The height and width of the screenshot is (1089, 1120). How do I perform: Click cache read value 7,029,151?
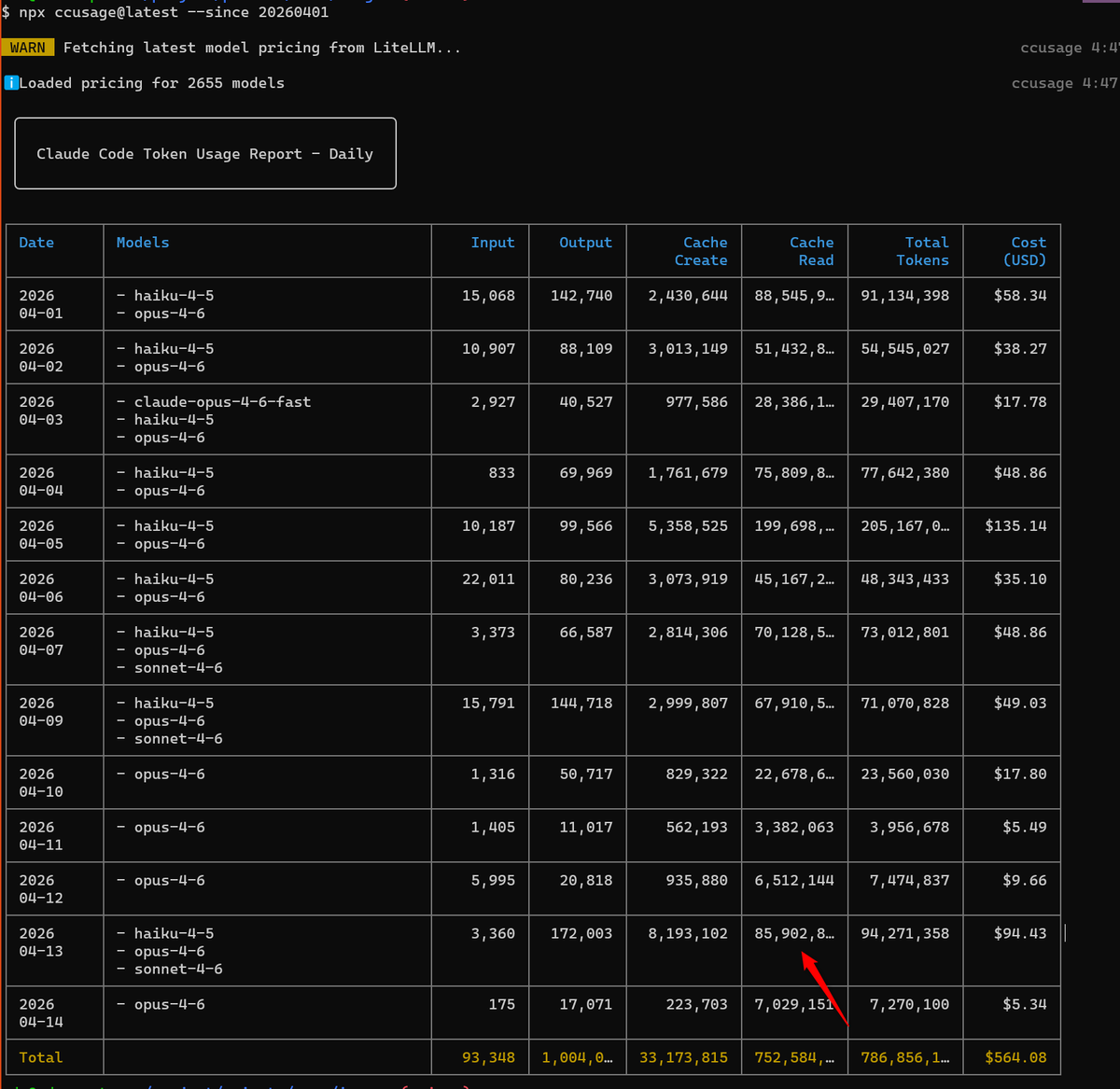(x=794, y=1005)
